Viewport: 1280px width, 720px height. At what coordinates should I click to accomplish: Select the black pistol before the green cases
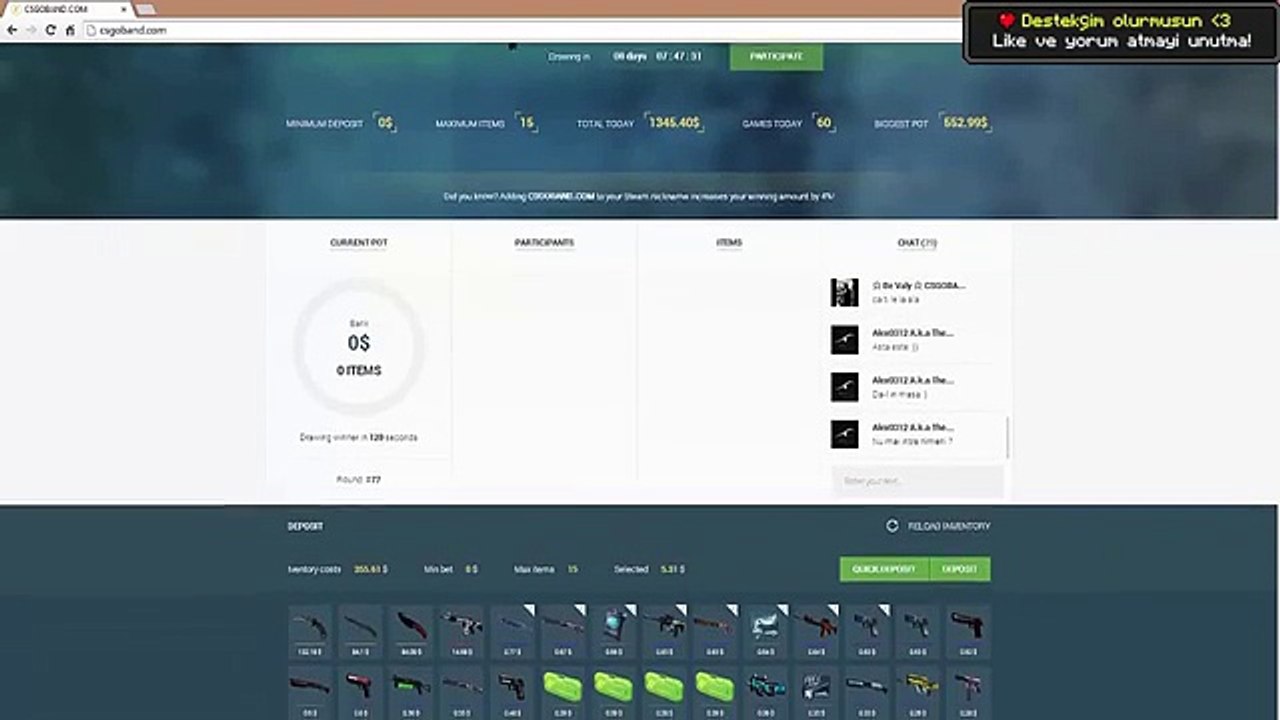513,692
